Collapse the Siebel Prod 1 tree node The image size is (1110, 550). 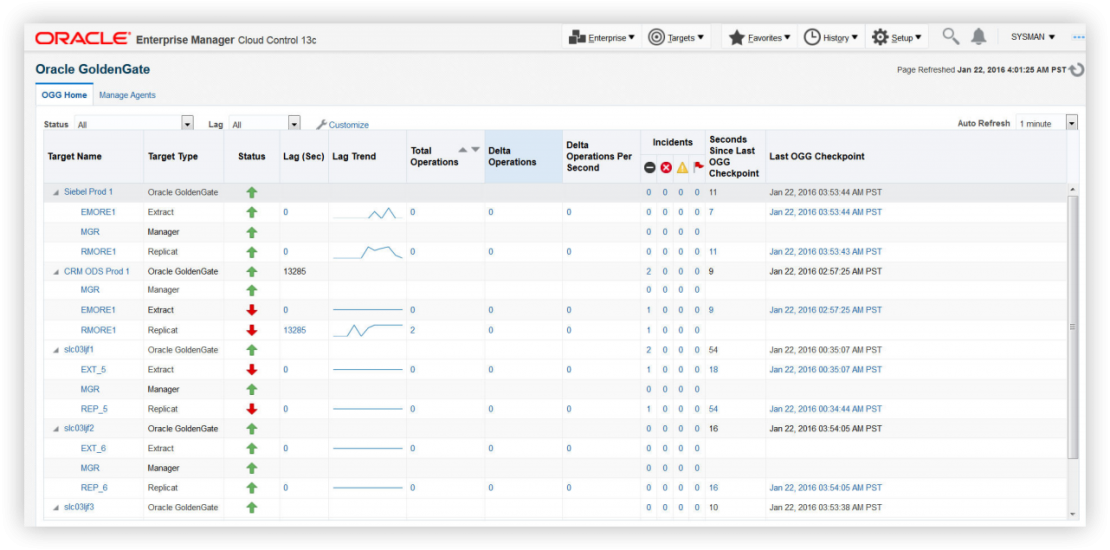pos(55,192)
